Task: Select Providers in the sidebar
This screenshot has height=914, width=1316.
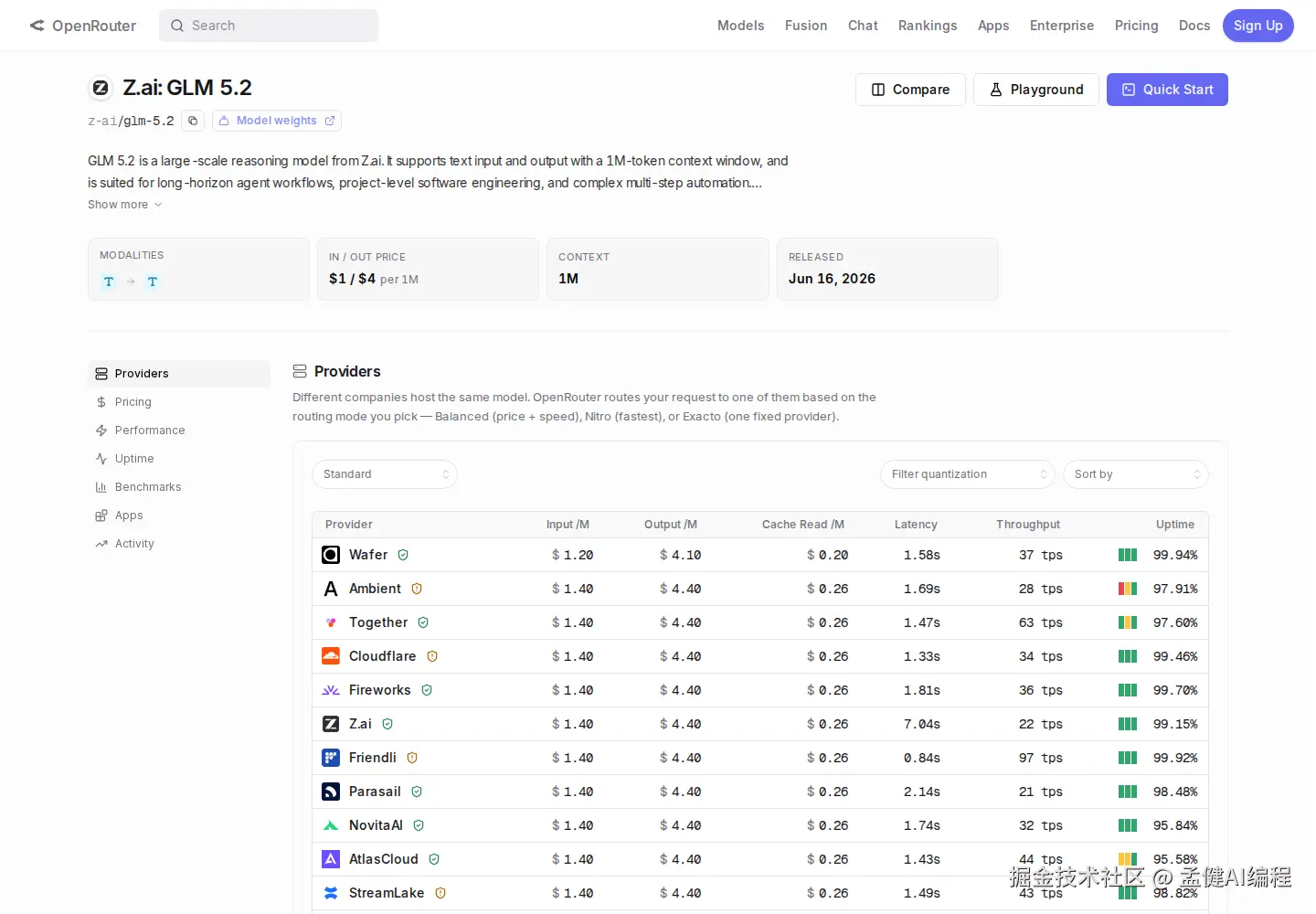Action: (x=179, y=374)
